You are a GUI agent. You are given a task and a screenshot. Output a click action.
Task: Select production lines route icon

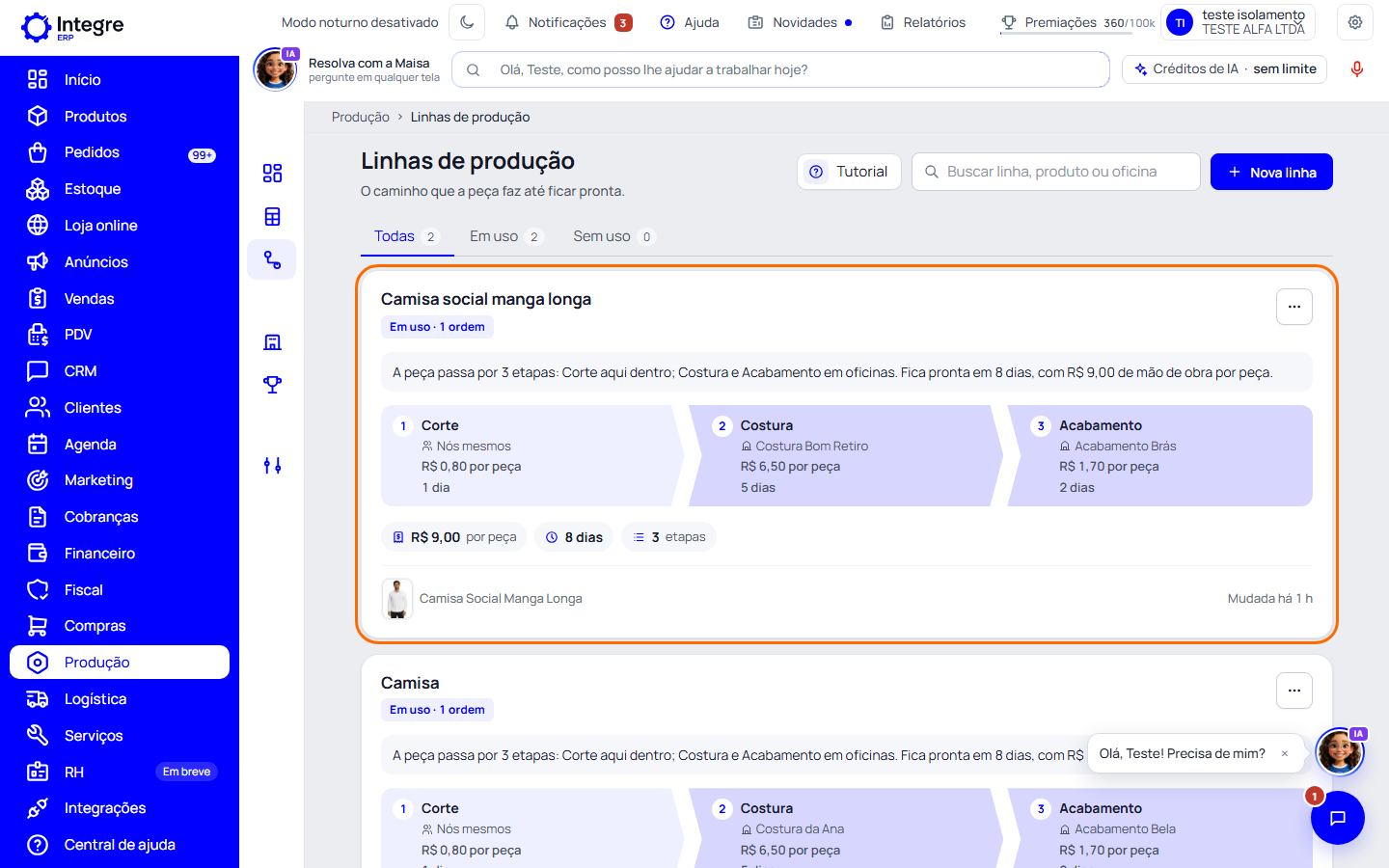(272, 260)
